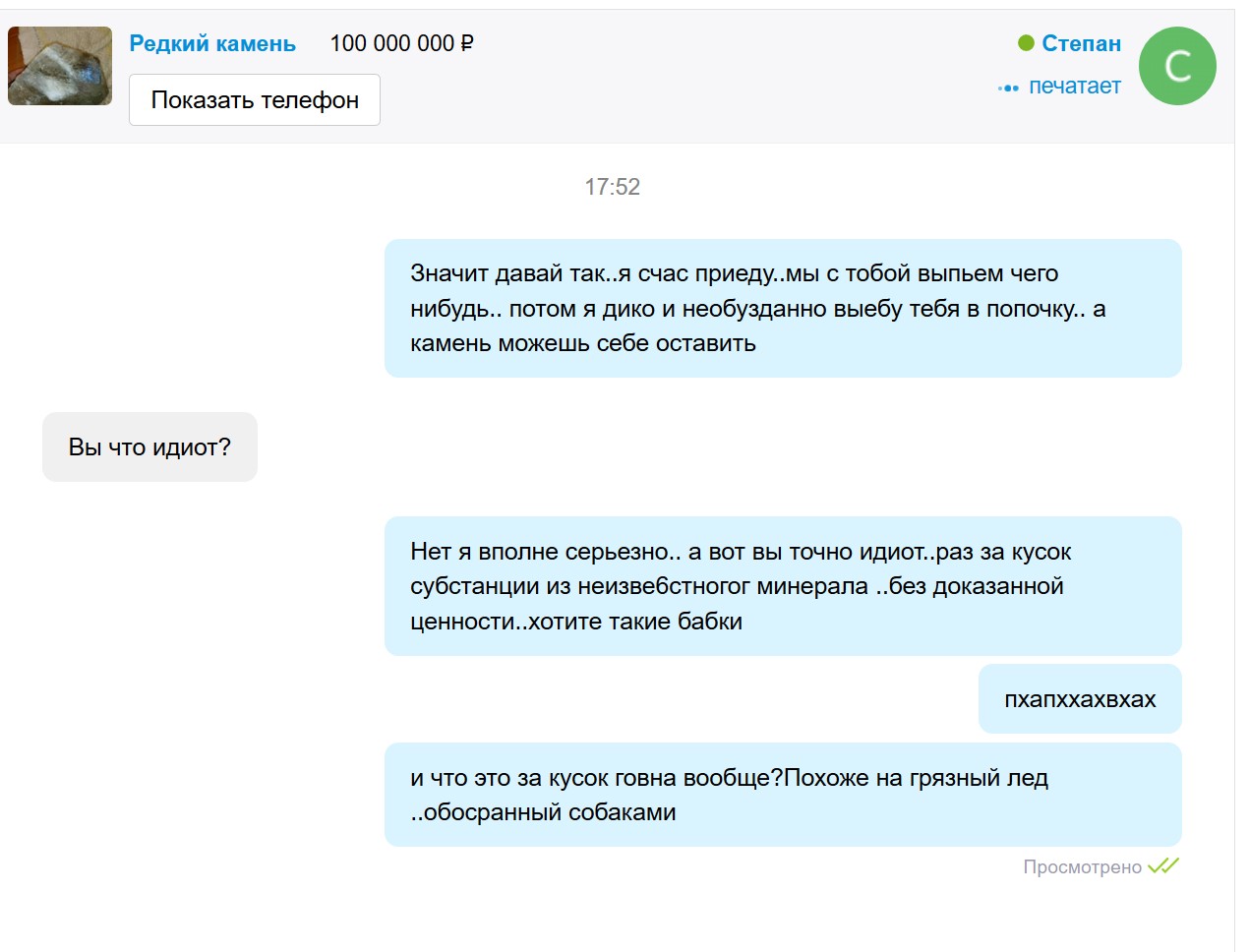Image resolution: width=1249 pixels, height=952 pixels.
Task: Click the "Просмотрено" read status label
Action: (1082, 866)
